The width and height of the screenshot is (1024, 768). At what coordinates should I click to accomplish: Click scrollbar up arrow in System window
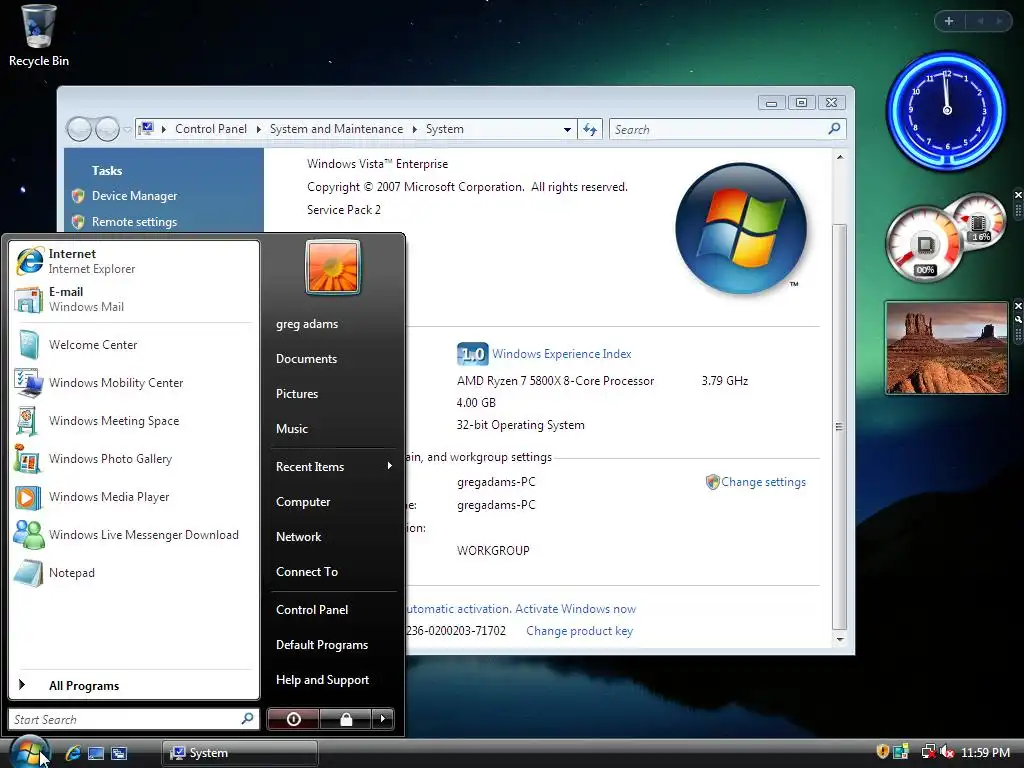pos(840,157)
